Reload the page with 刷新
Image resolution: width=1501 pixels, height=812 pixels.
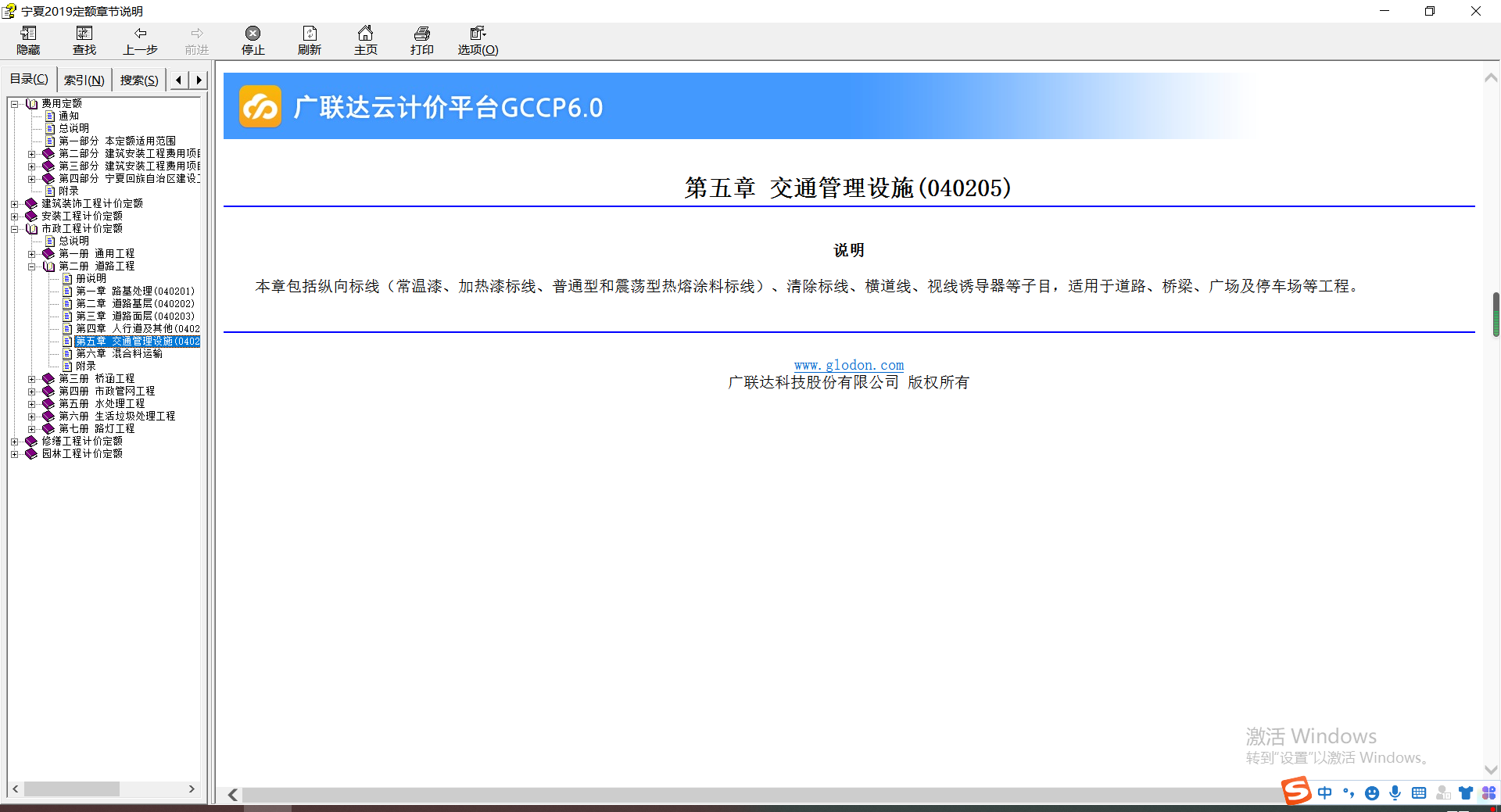310,41
